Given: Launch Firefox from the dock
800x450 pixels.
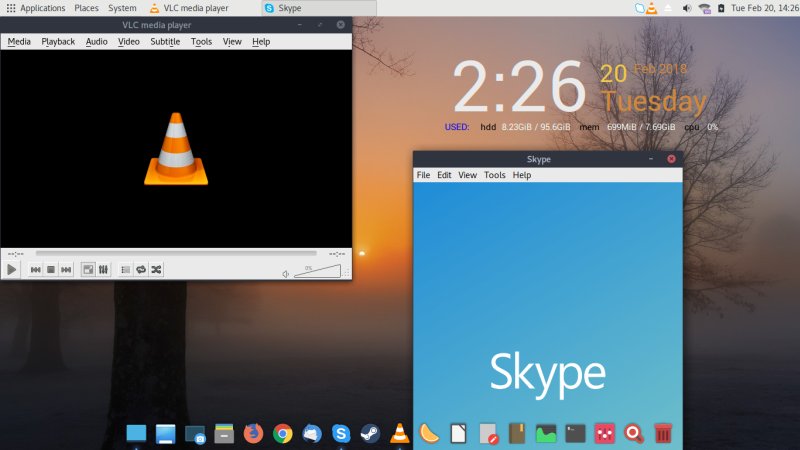Looking at the screenshot, I should click(253, 433).
